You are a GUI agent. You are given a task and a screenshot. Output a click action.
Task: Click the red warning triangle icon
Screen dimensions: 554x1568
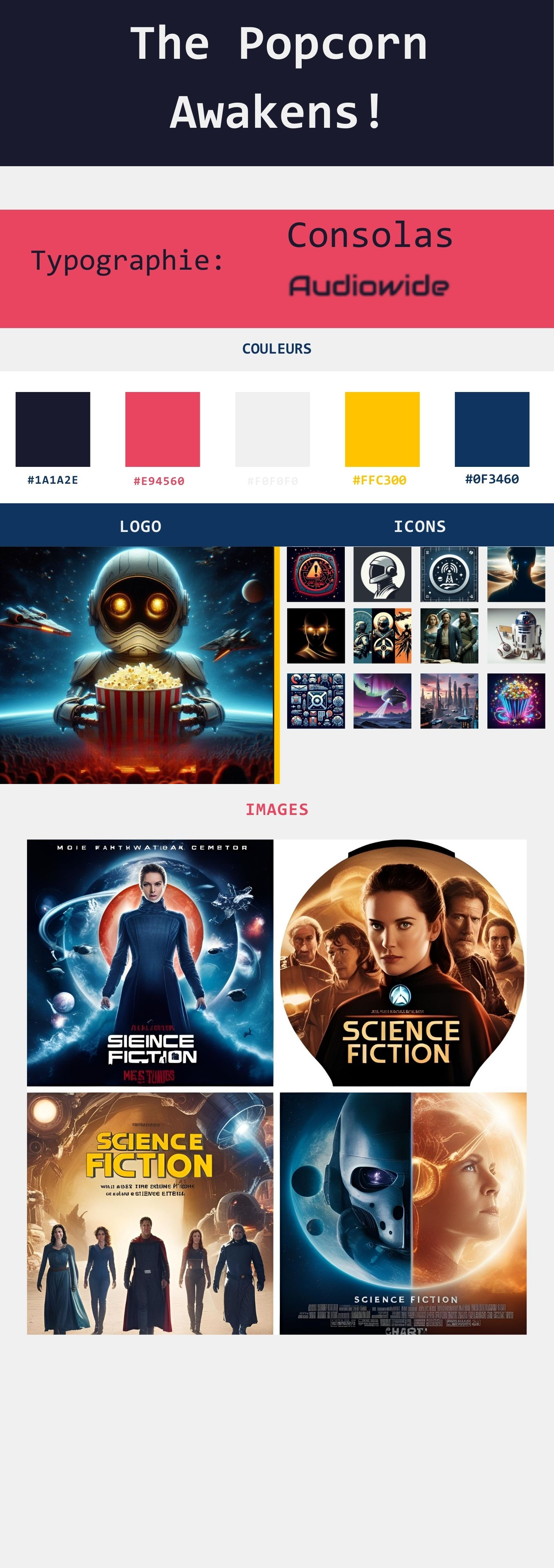316,574
